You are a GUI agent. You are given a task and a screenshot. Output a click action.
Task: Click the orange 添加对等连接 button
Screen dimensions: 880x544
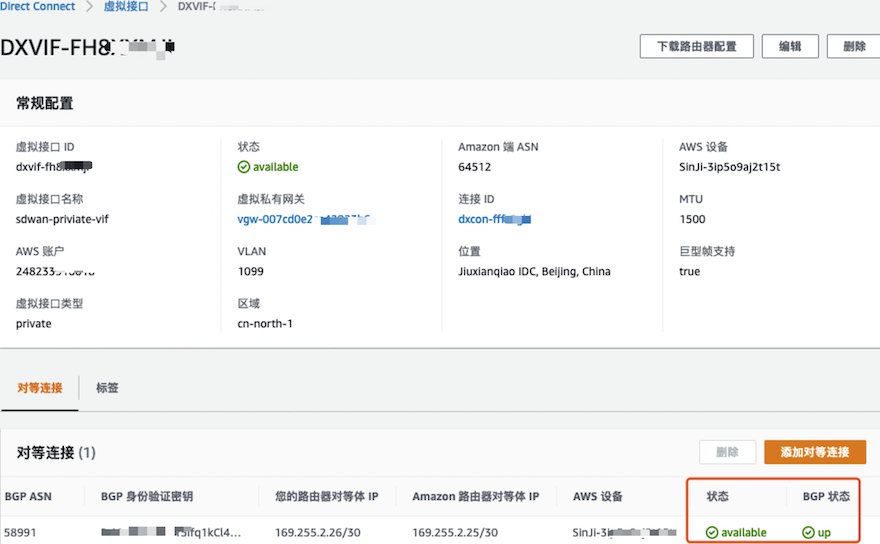coord(815,452)
